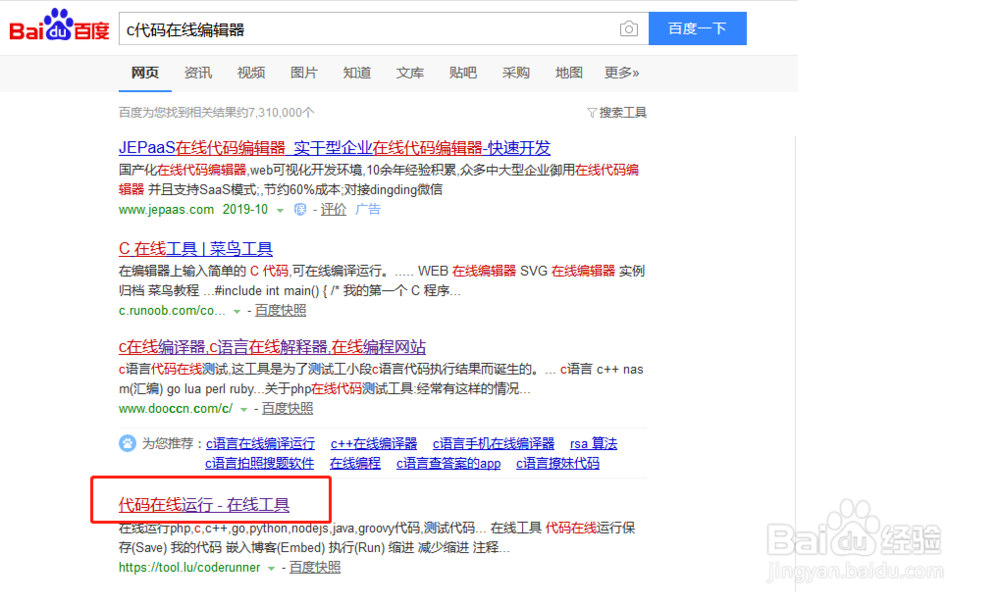The image size is (1000, 606).
Task: Open the 知道 tab
Action: point(357,73)
